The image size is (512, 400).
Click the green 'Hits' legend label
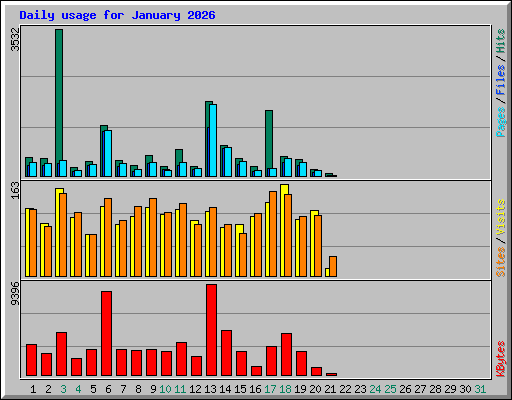pos(501,41)
